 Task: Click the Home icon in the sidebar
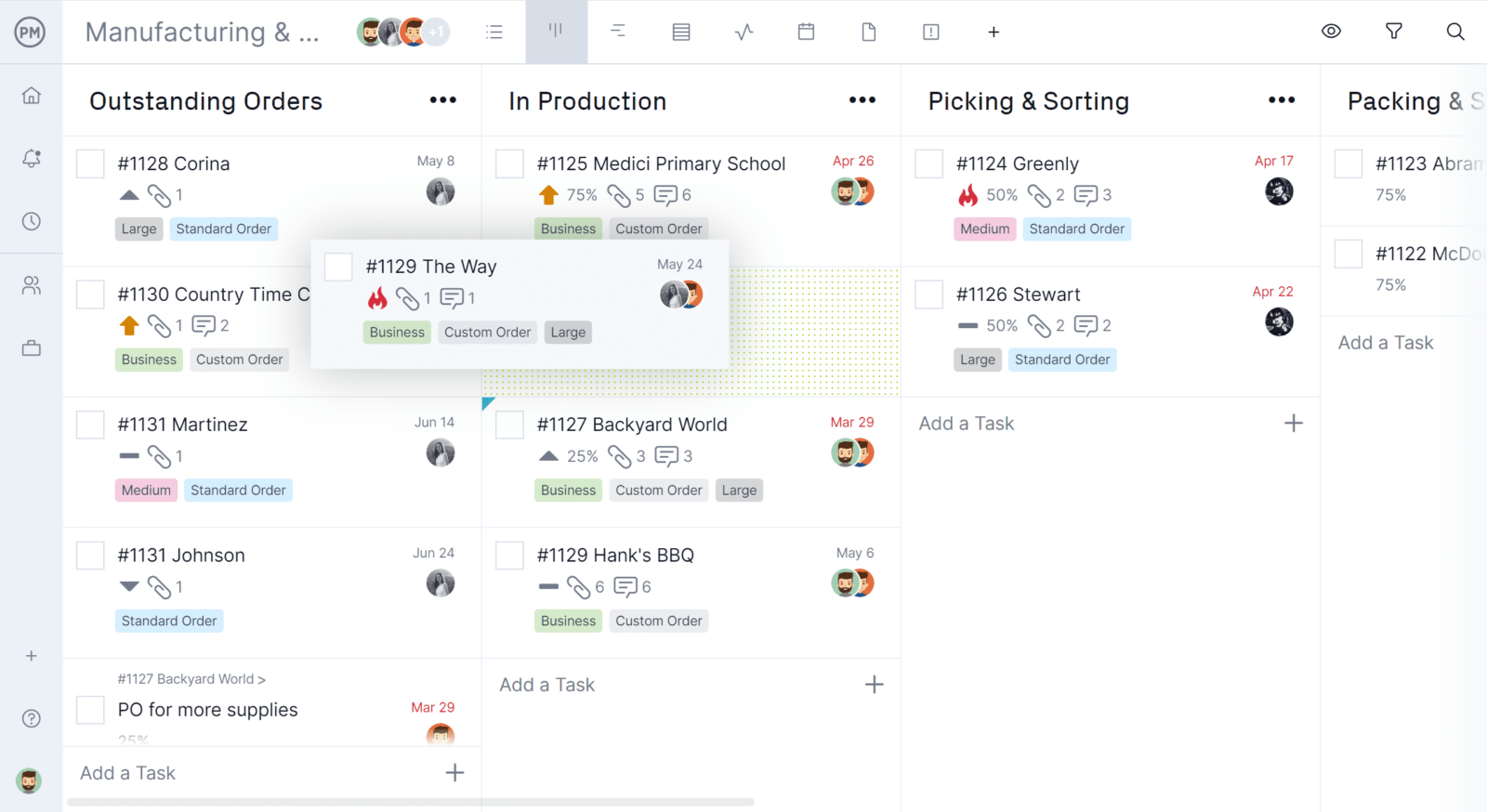(x=31, y=94)
